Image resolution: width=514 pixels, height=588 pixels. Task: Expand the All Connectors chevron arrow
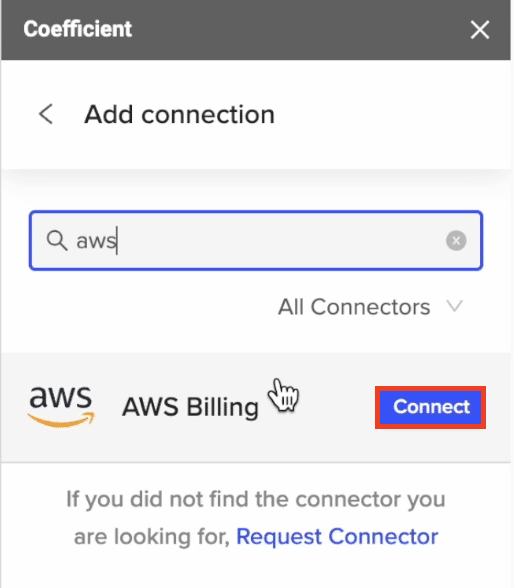pos(455,306)
